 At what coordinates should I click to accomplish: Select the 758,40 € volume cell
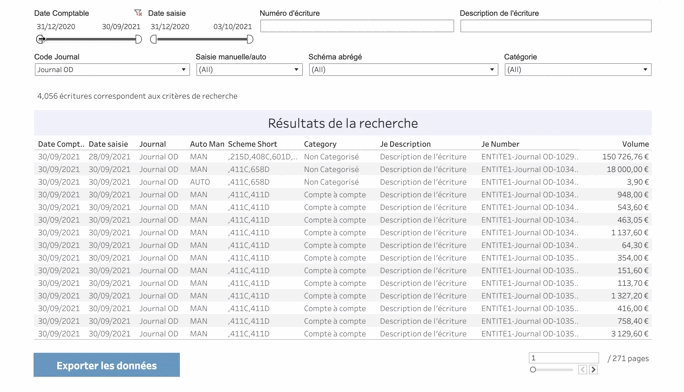[633, 321]
